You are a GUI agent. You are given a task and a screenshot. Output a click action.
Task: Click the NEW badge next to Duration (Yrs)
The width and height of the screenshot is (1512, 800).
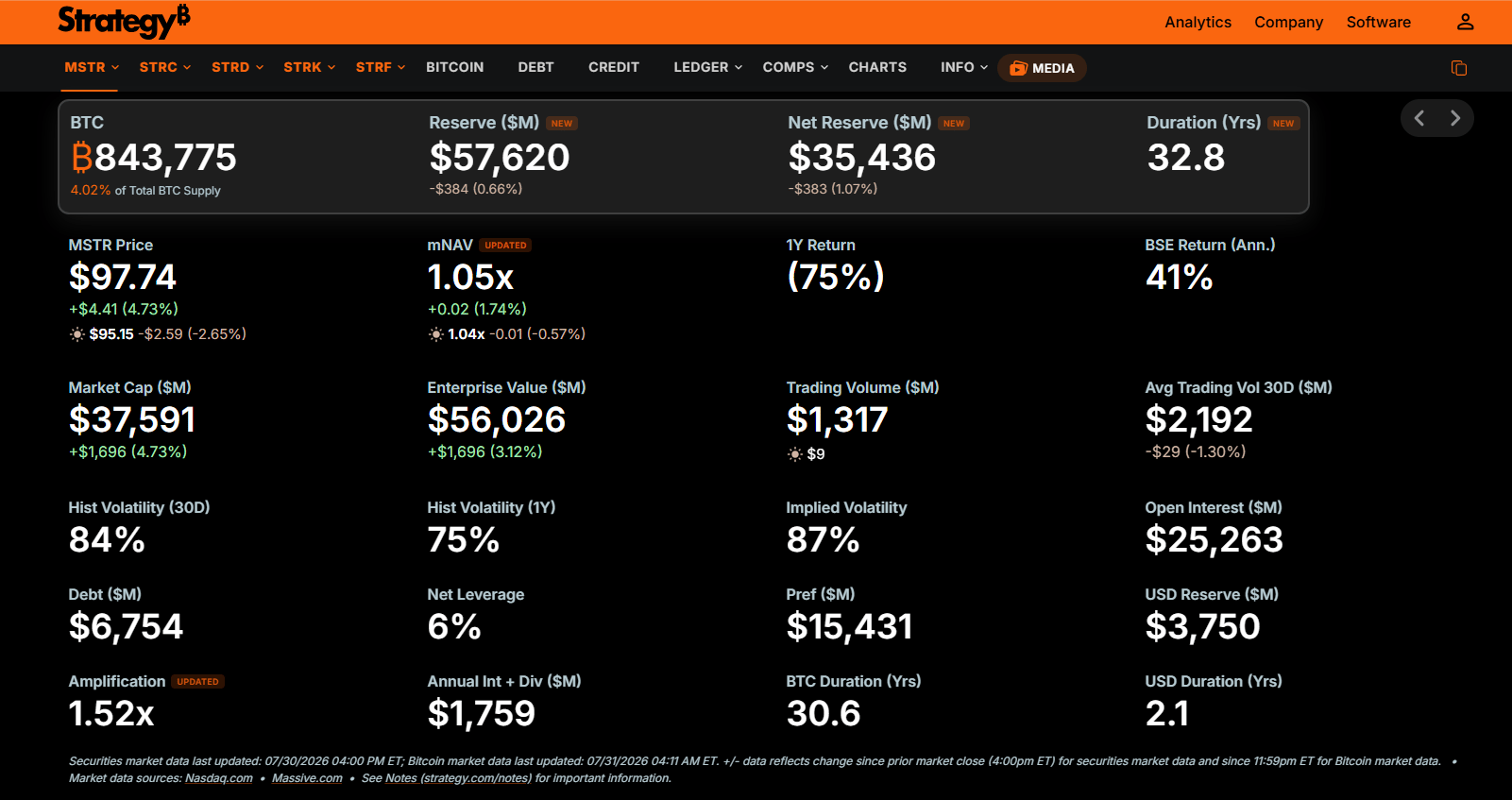pos(1283,124)
